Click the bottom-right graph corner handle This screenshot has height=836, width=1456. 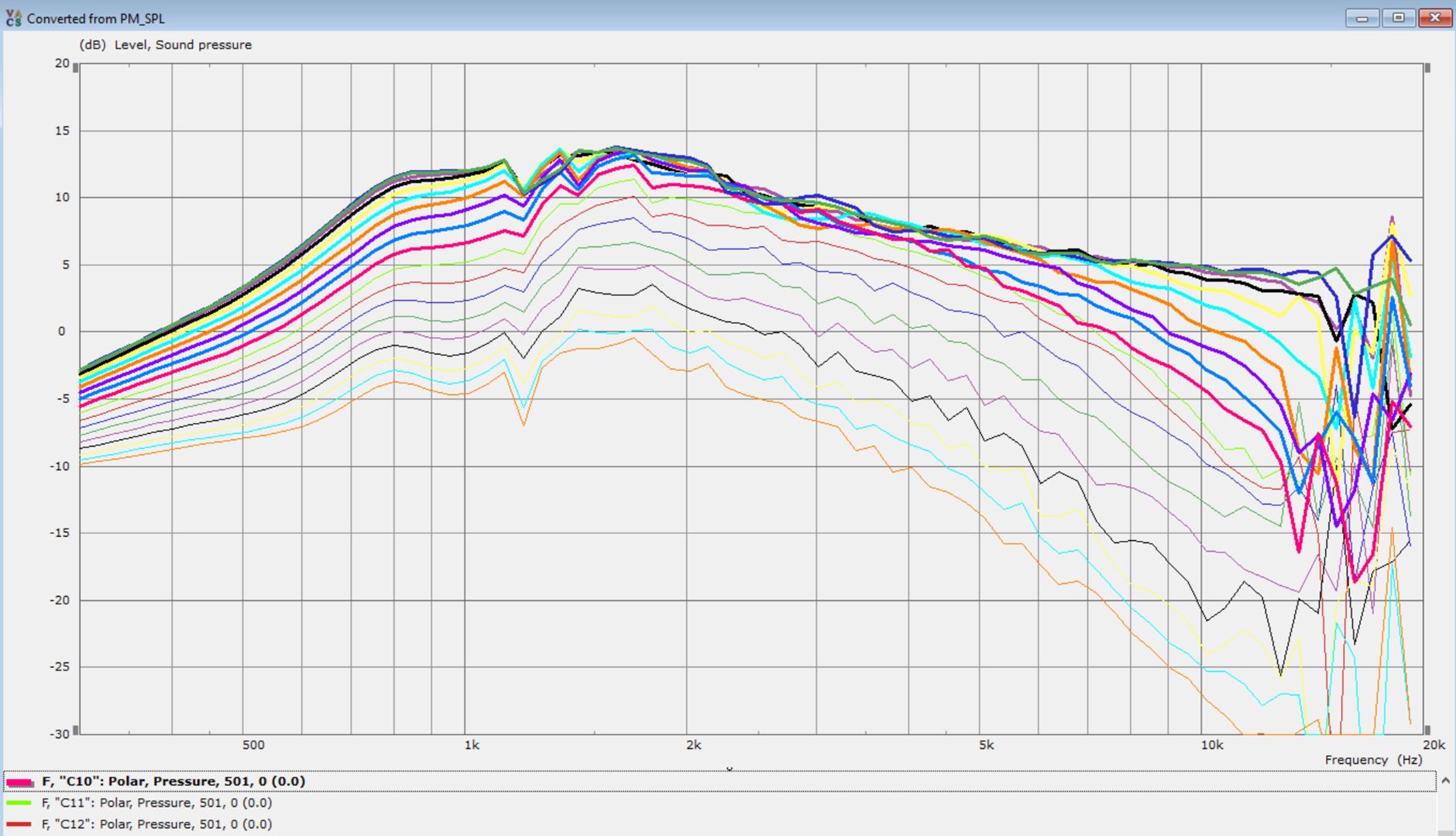(1427, 730)
